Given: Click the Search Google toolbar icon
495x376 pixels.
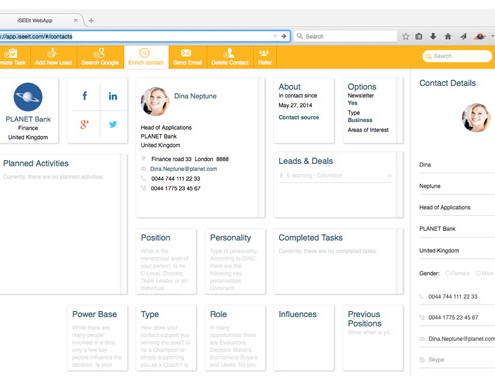Looking at the screenshot, I should 99,53.
